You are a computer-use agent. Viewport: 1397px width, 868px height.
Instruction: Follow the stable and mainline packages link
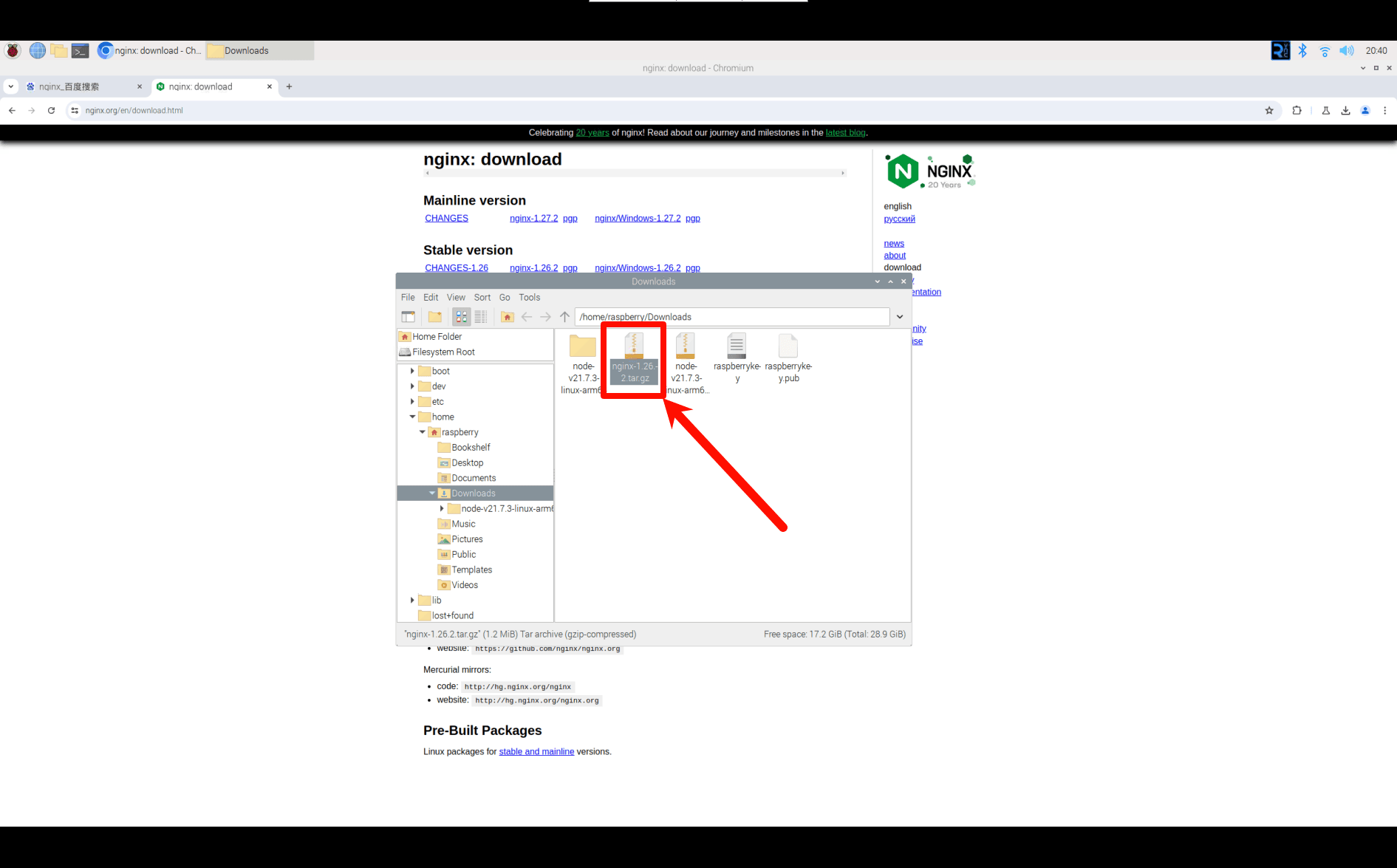point(536,751)
